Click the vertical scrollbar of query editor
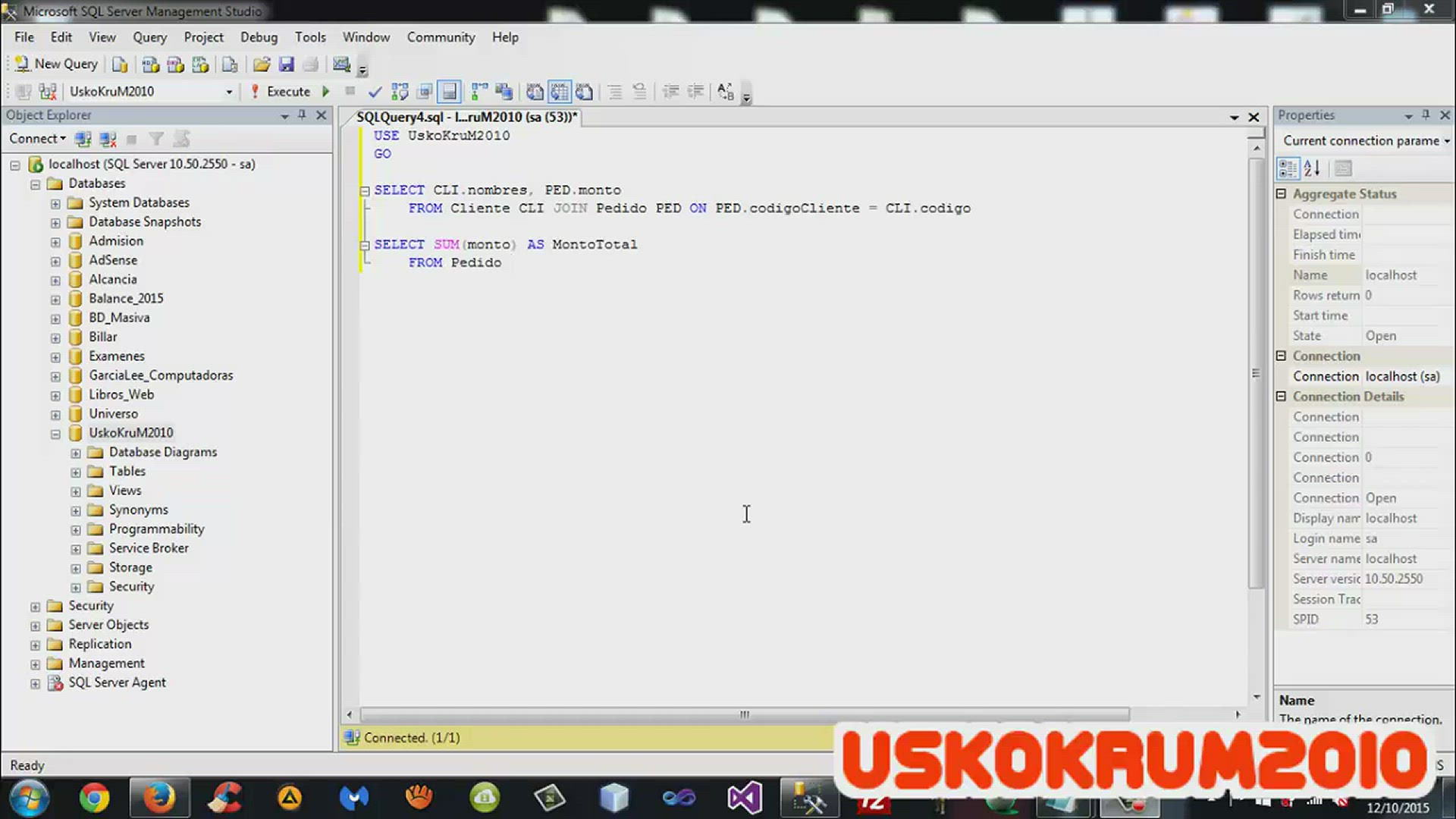The width and height of the screenshot is (1456, 819). [x=1257, y=372]
